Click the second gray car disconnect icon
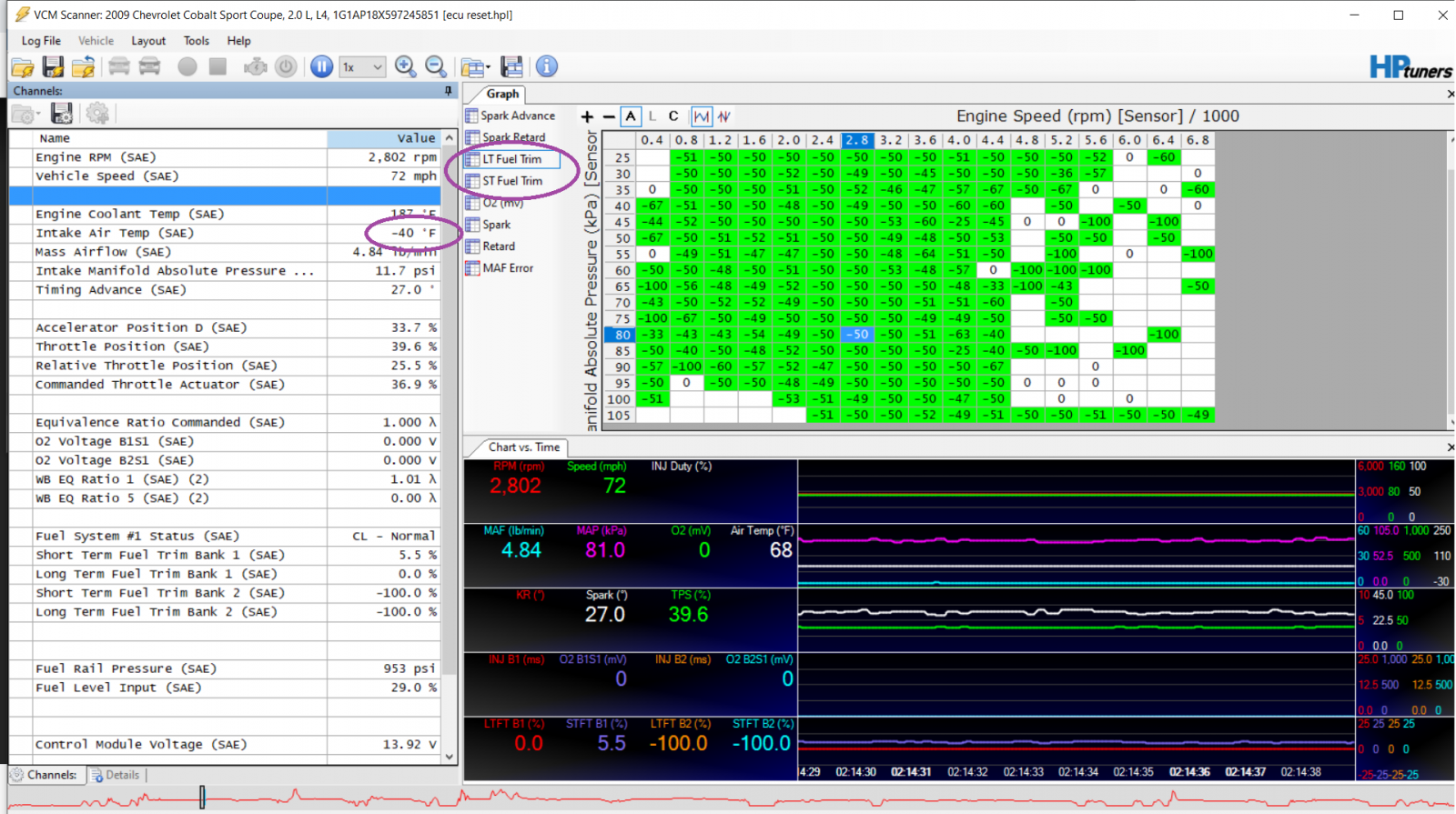1456x814 pixels. [150, 66]
